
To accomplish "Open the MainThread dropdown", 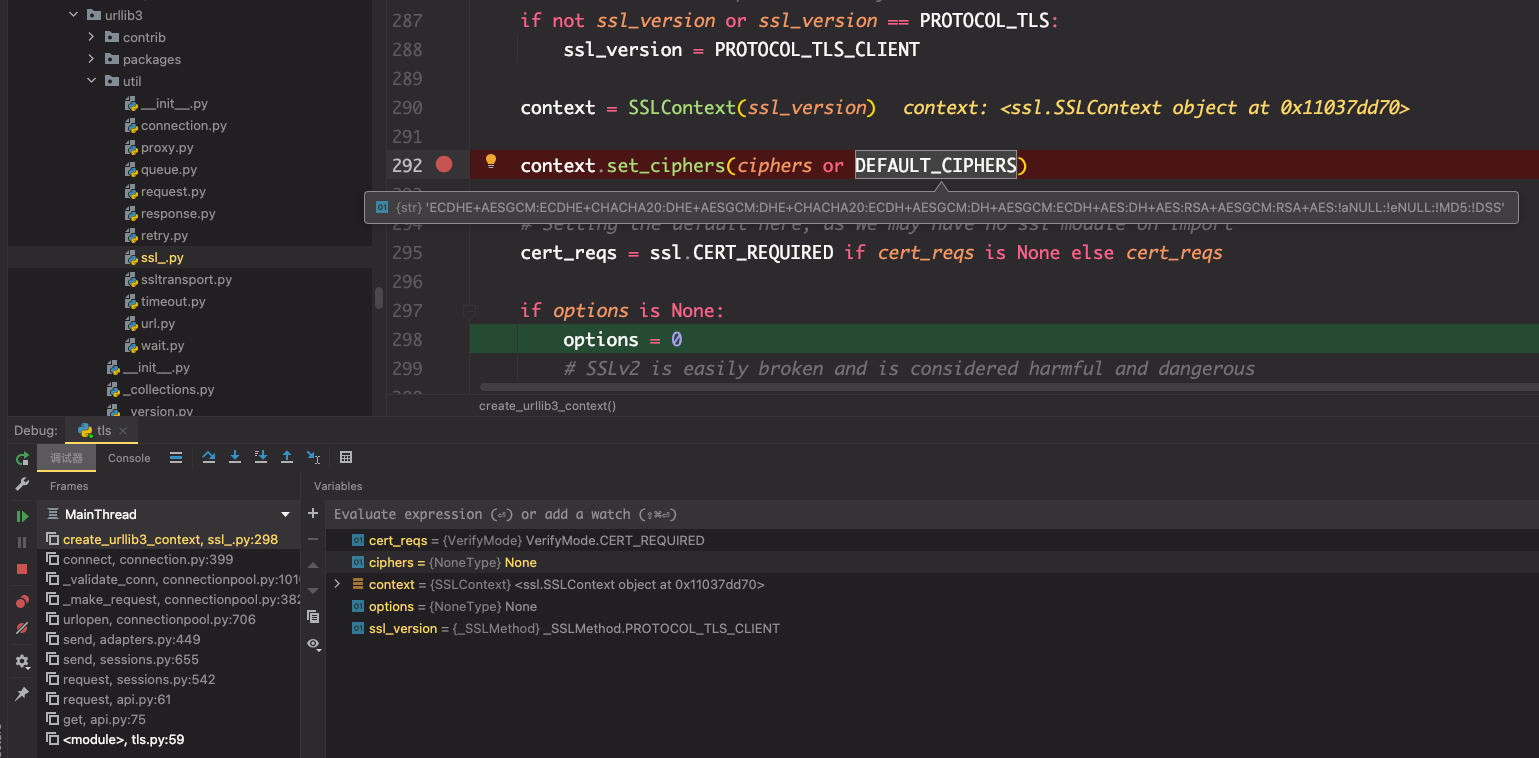I will pos(285,514).
